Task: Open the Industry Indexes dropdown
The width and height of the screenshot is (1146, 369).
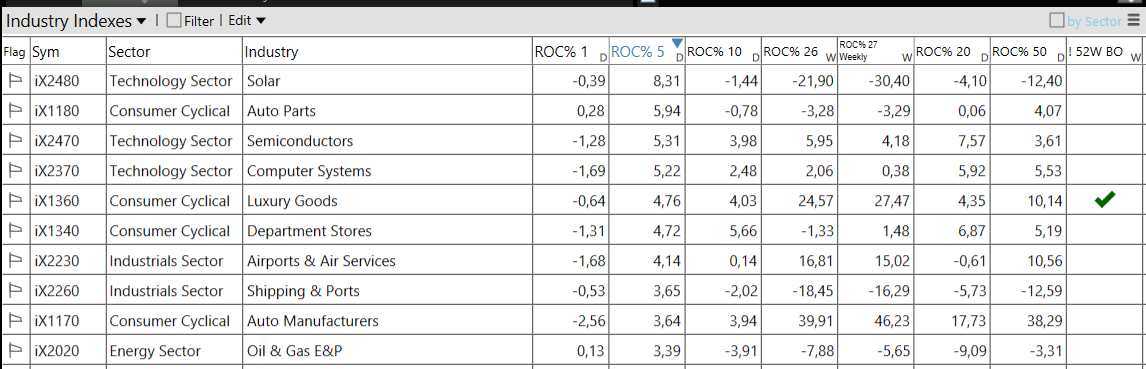Action: 76,21
